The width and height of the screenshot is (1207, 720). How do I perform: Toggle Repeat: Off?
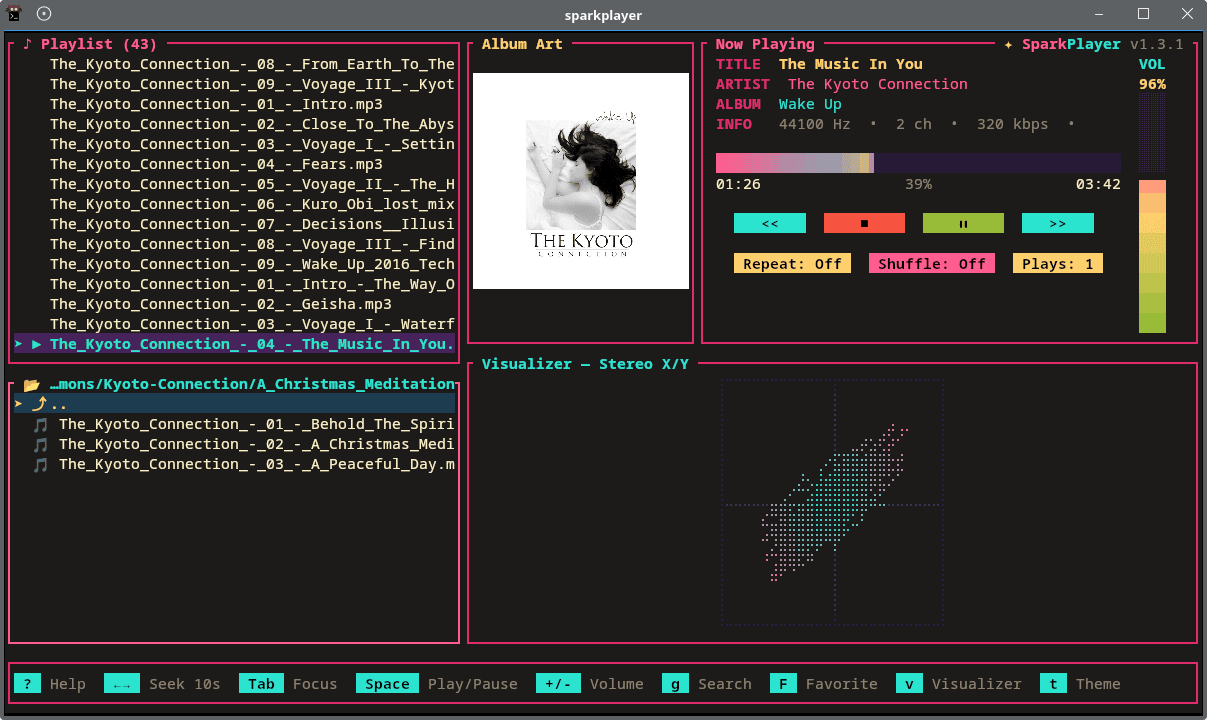[793, 264]
